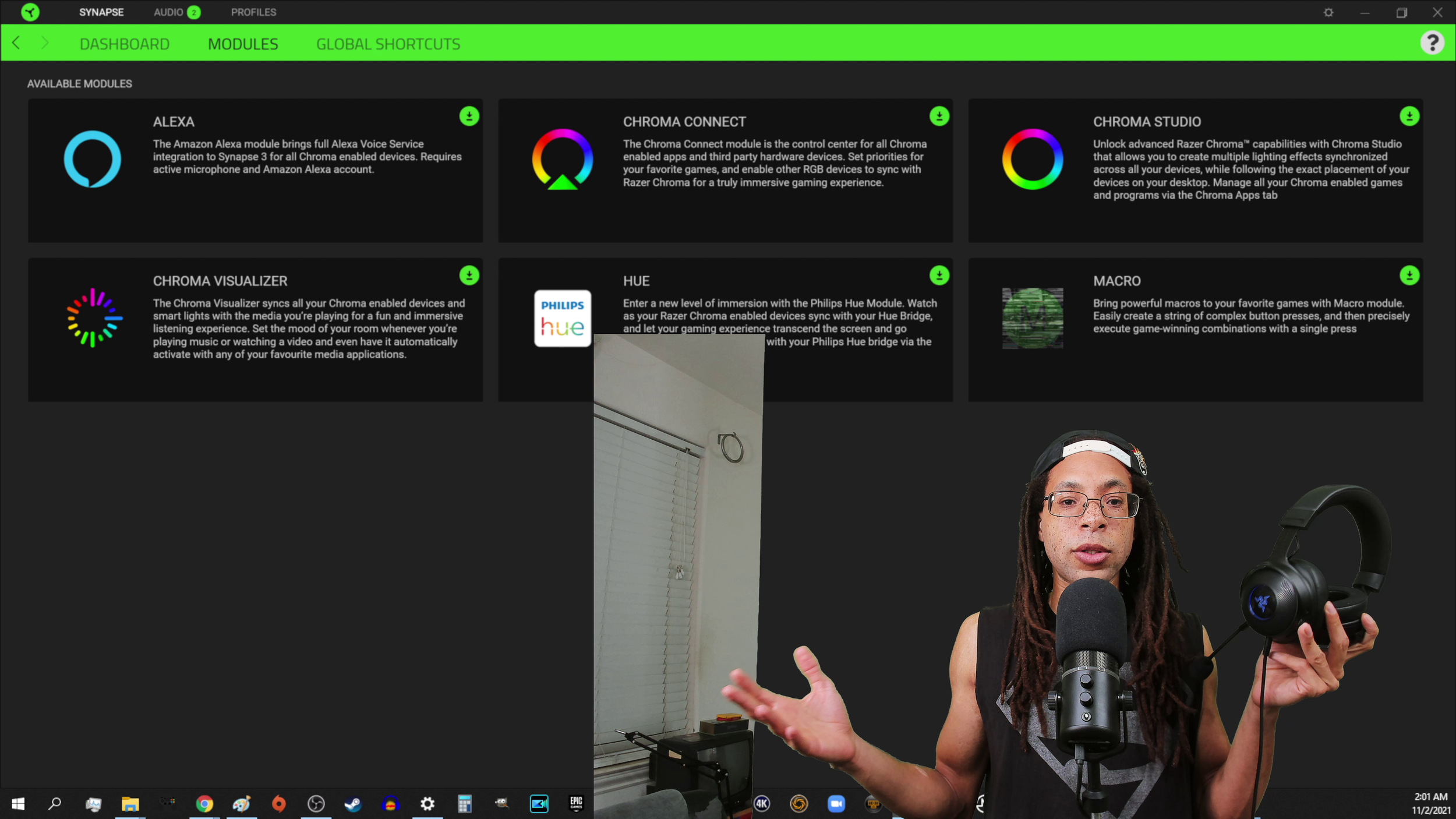Image resolution: width=1456 pixels, height=819 pixels.
Task: Open Google Chrome from taskbar
Action: point(204,804)
